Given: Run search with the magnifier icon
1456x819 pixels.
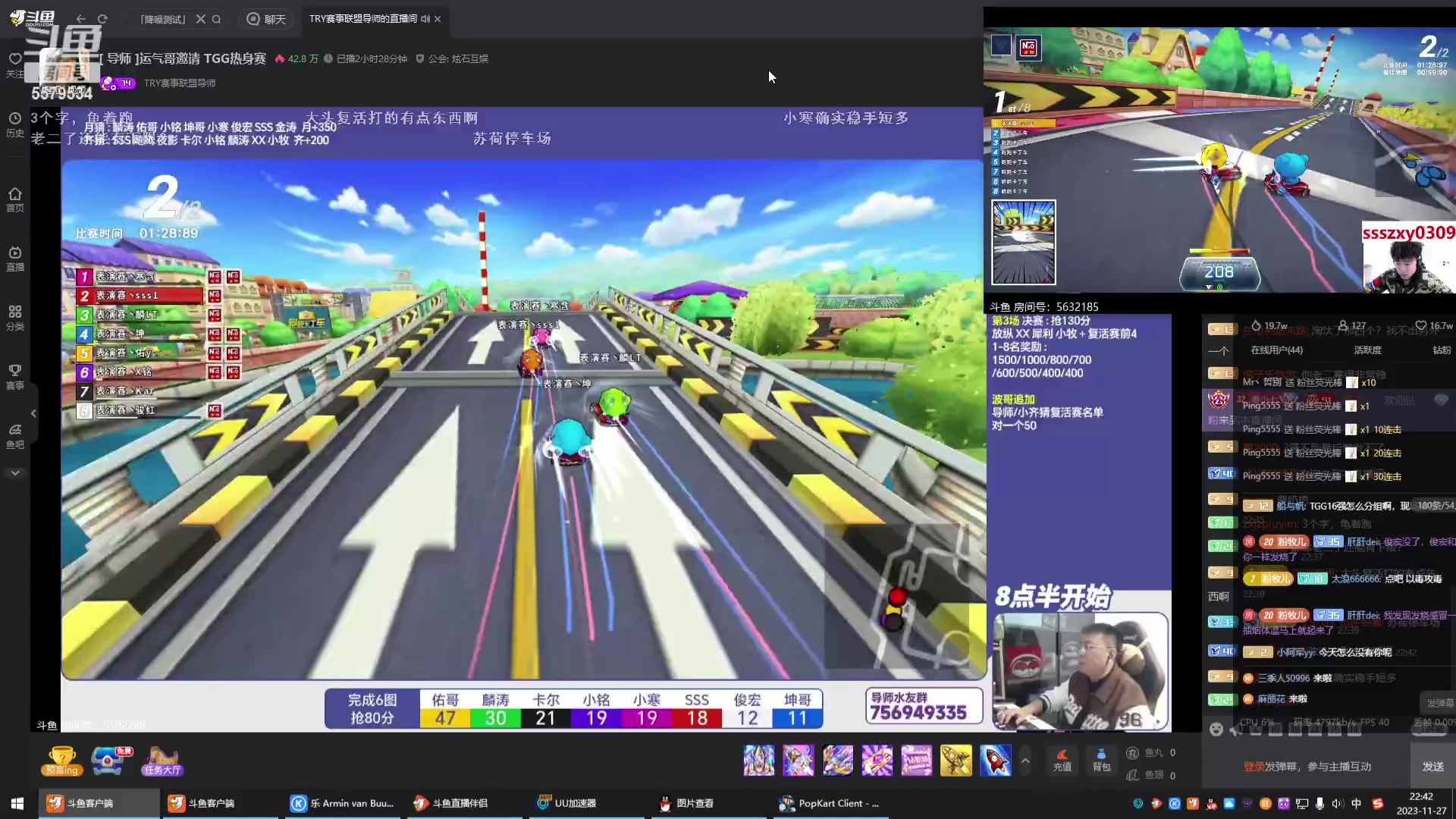Looking at the screenshot, I should [x=217, y=19].
